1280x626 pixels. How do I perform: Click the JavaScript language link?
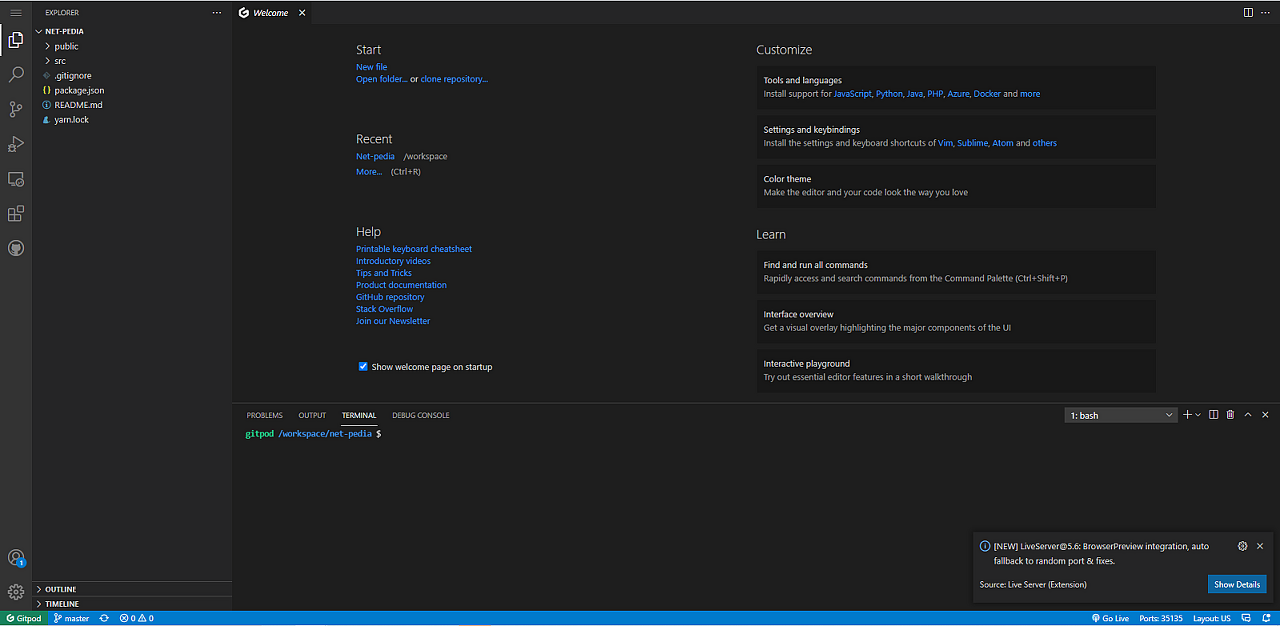[x=852, y=94]
